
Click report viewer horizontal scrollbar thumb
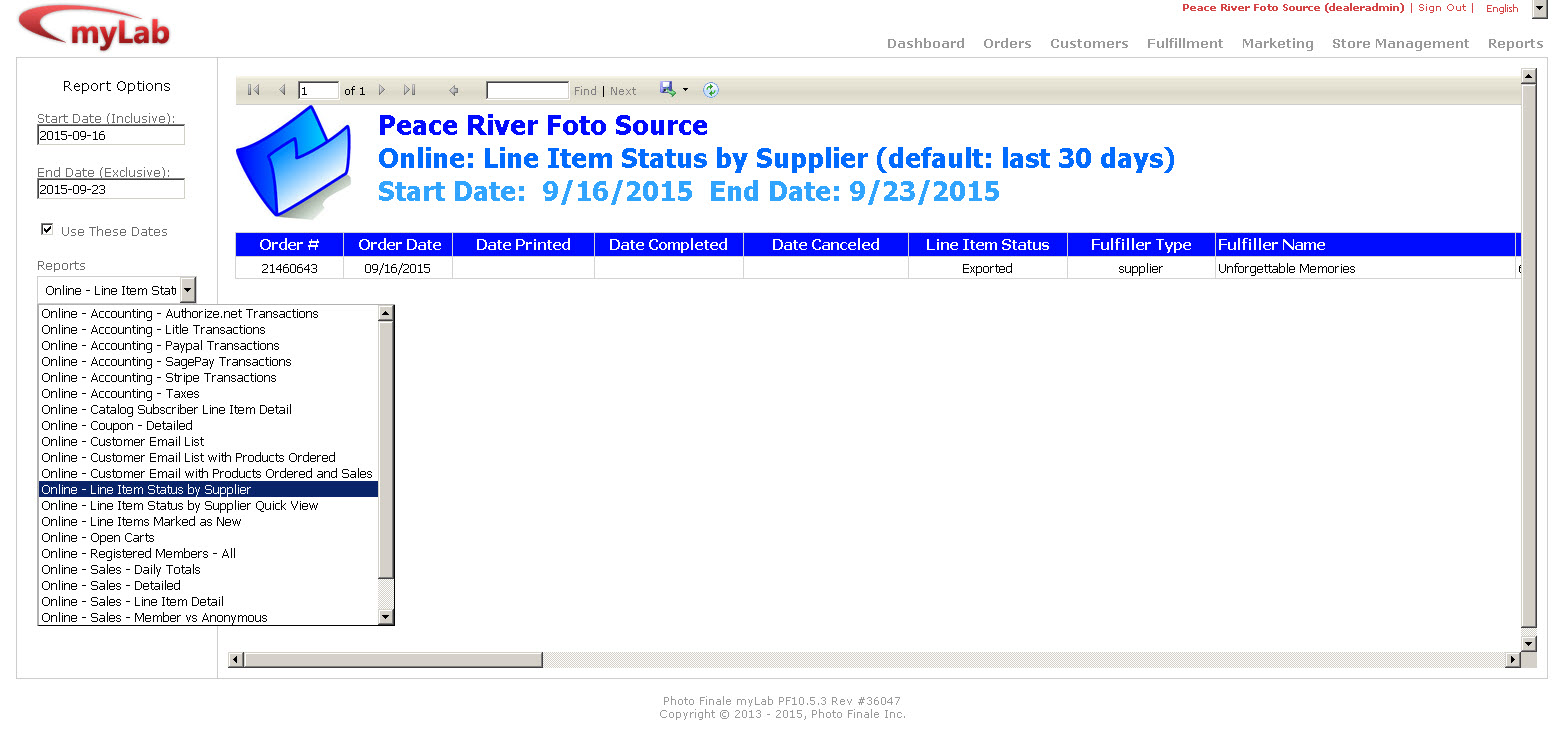[x=393, y=660]
